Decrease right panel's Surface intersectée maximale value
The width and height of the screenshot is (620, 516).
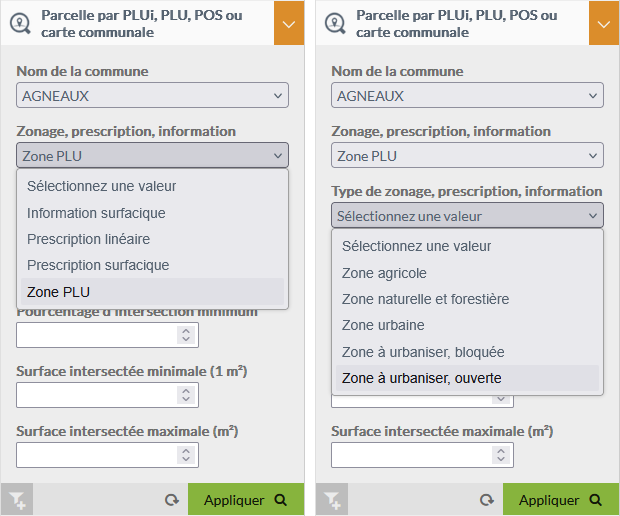pyautogui.click(x=501, y=459)
